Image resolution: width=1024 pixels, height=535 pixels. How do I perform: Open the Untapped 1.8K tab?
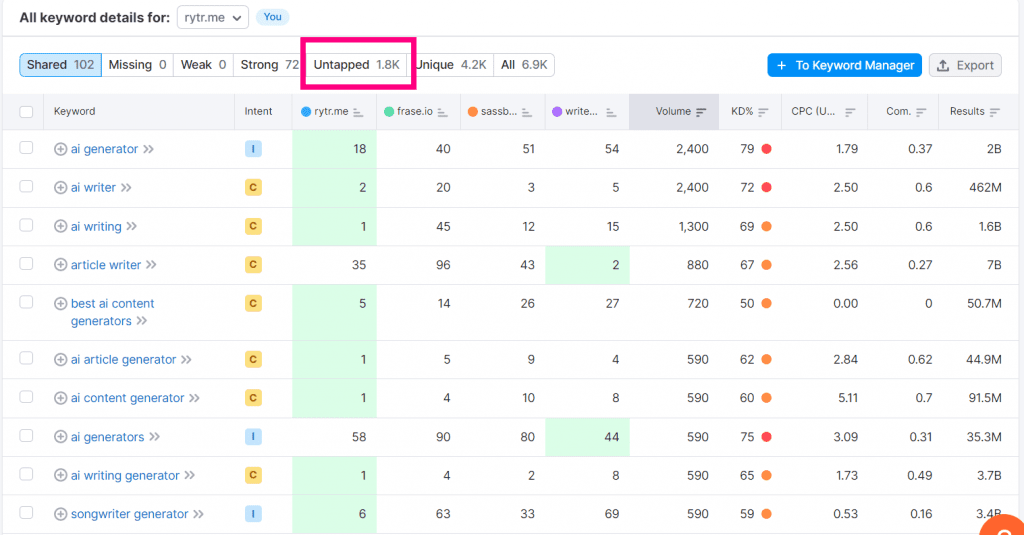[357, 65]
